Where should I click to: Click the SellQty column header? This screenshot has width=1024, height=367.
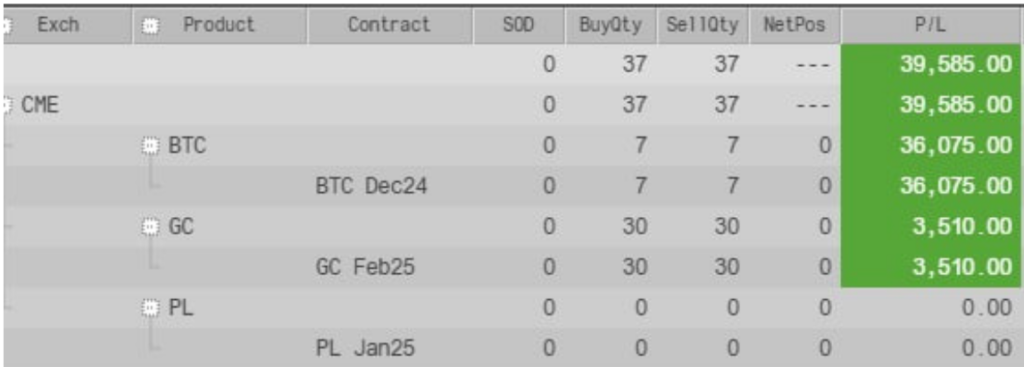tap(703, 25)
